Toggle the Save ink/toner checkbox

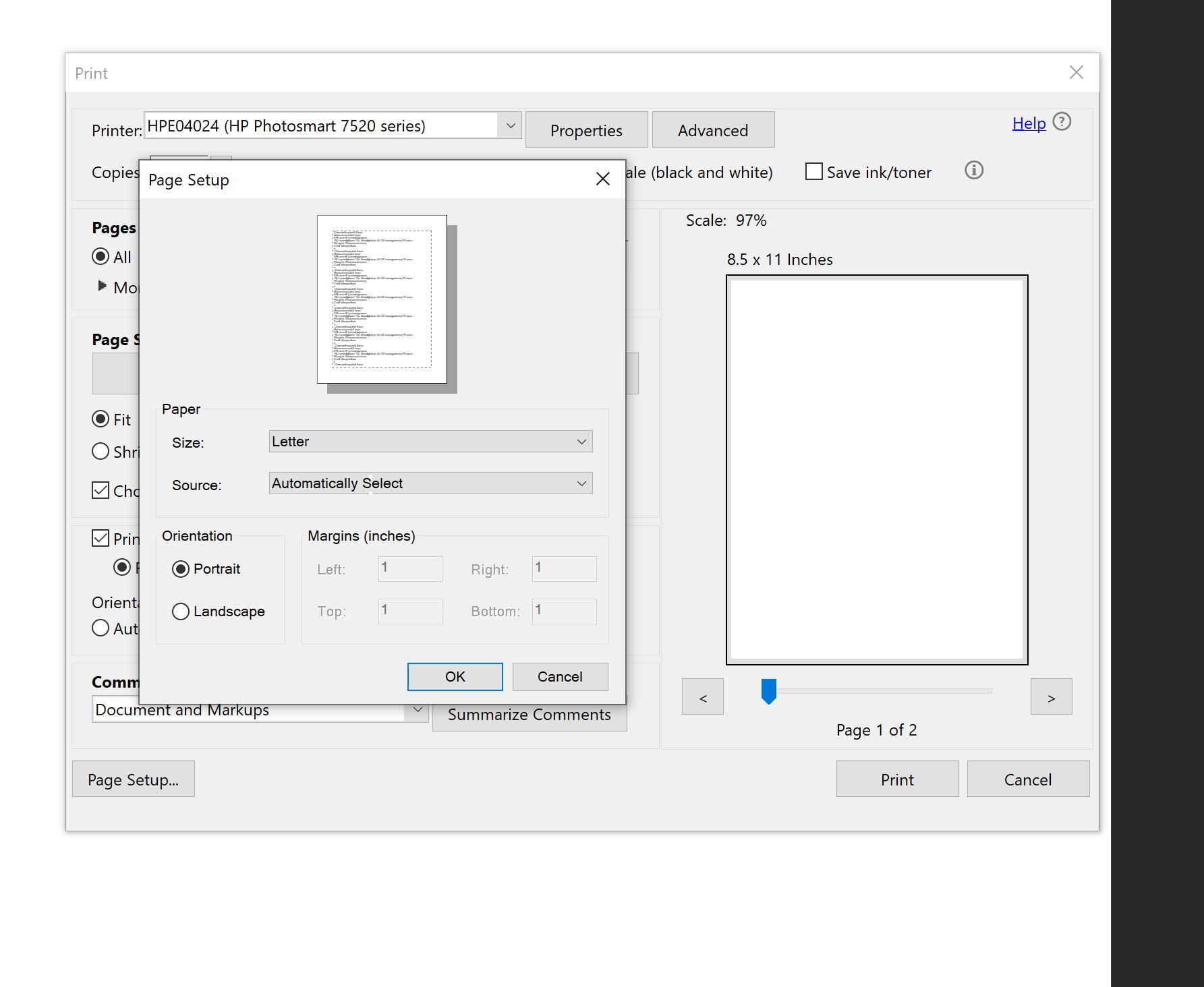pos(813,172)
